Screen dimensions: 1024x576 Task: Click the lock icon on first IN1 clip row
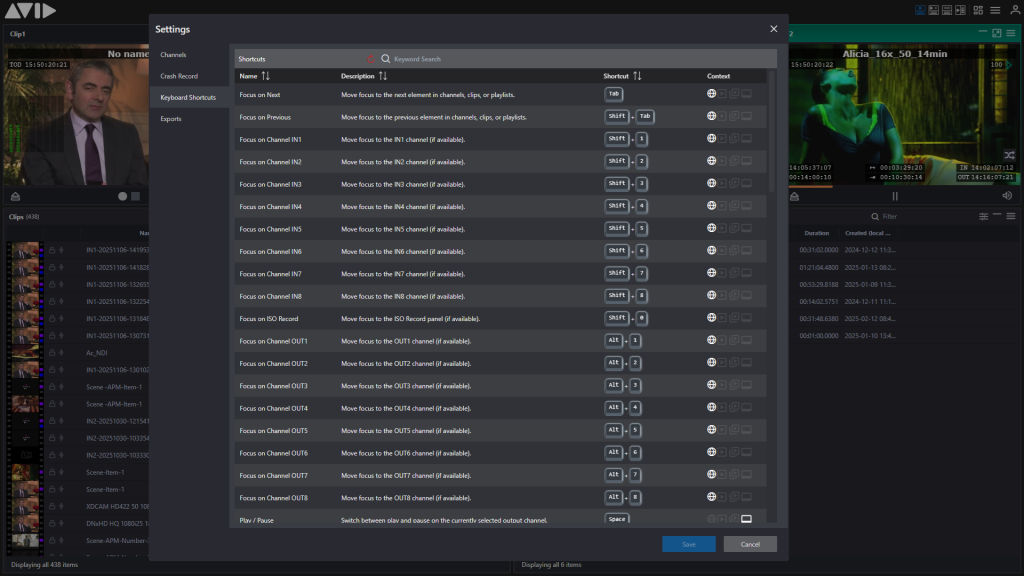[x=51, y=250]
